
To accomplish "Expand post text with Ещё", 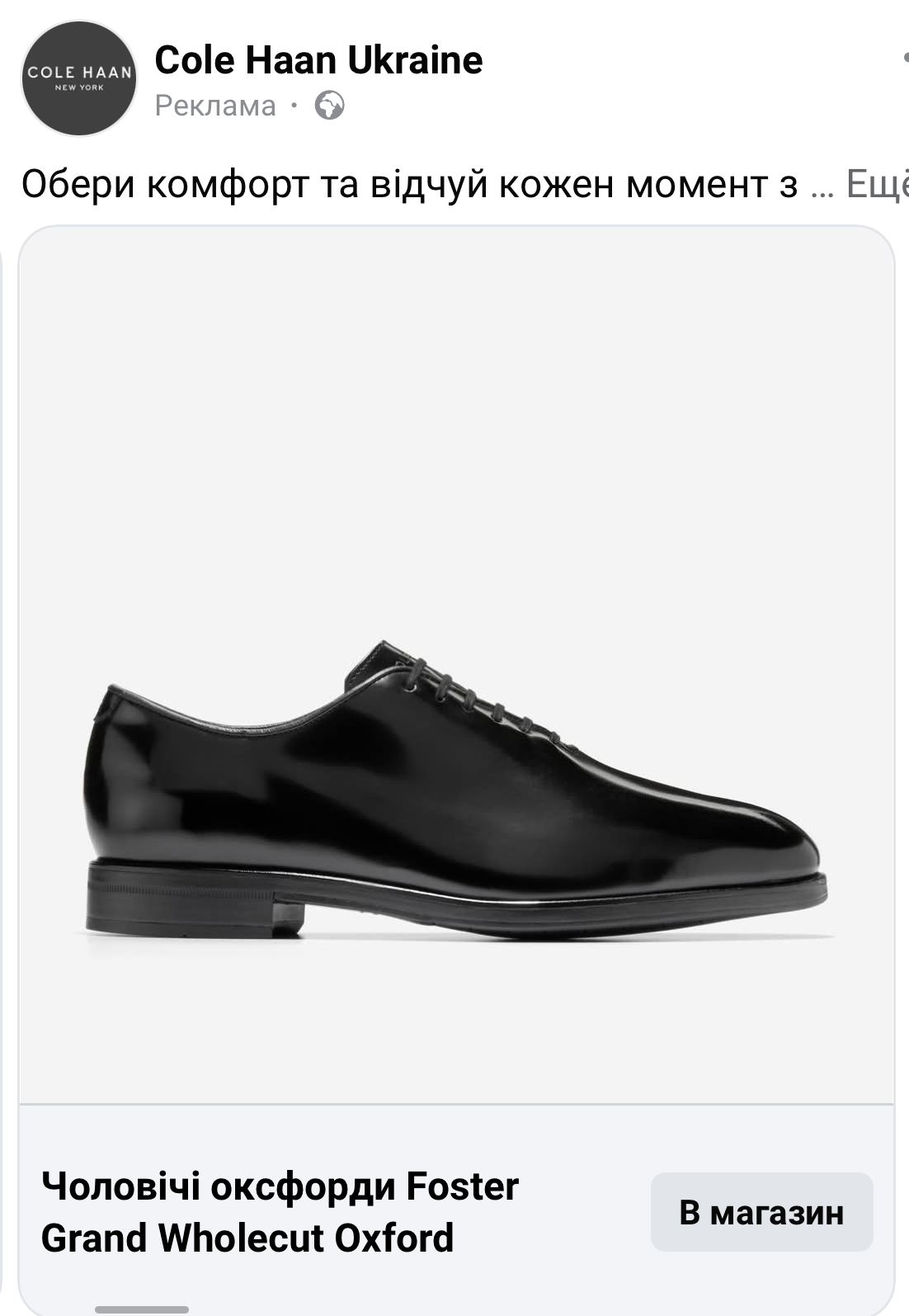I will [878, 184].
